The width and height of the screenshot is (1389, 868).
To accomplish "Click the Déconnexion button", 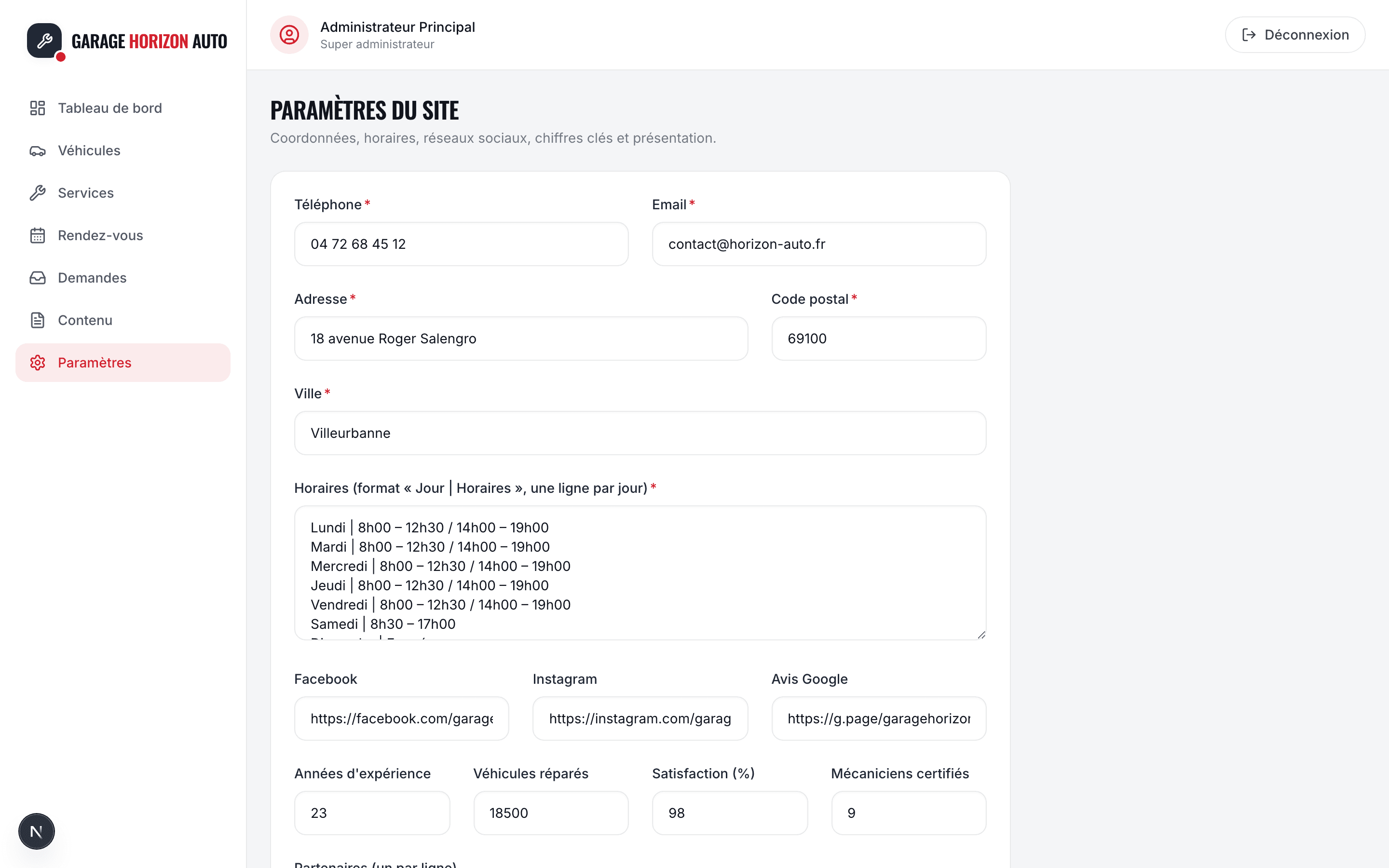I will 1295,35.
